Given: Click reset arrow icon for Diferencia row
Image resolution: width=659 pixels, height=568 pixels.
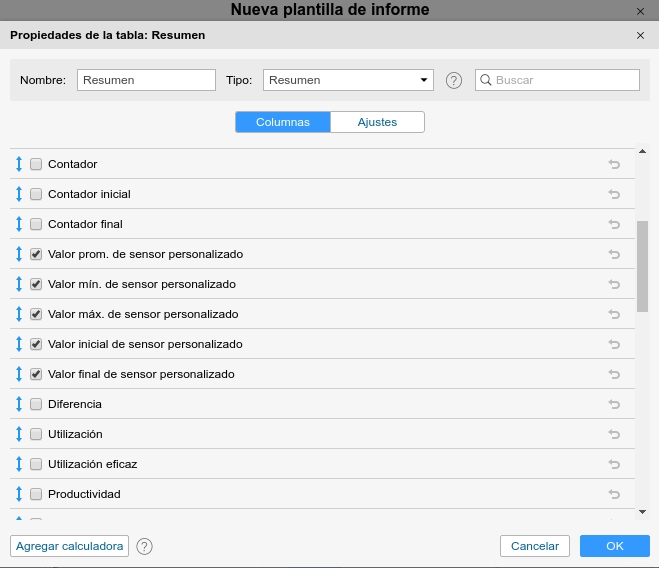Looking at the screenshot, I should click(x=614, y=404).
